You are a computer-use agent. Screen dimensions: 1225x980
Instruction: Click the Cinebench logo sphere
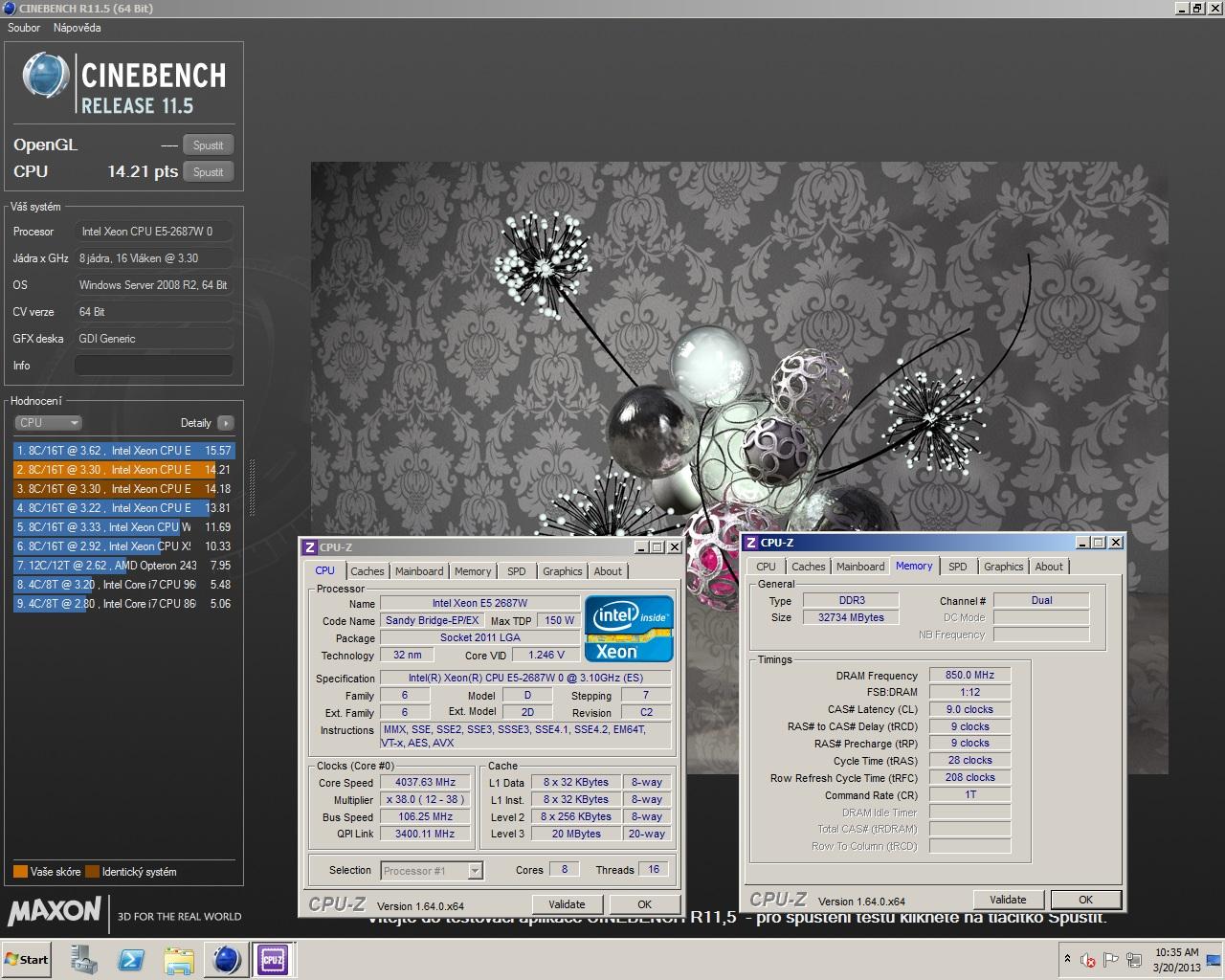click(46, 76)
